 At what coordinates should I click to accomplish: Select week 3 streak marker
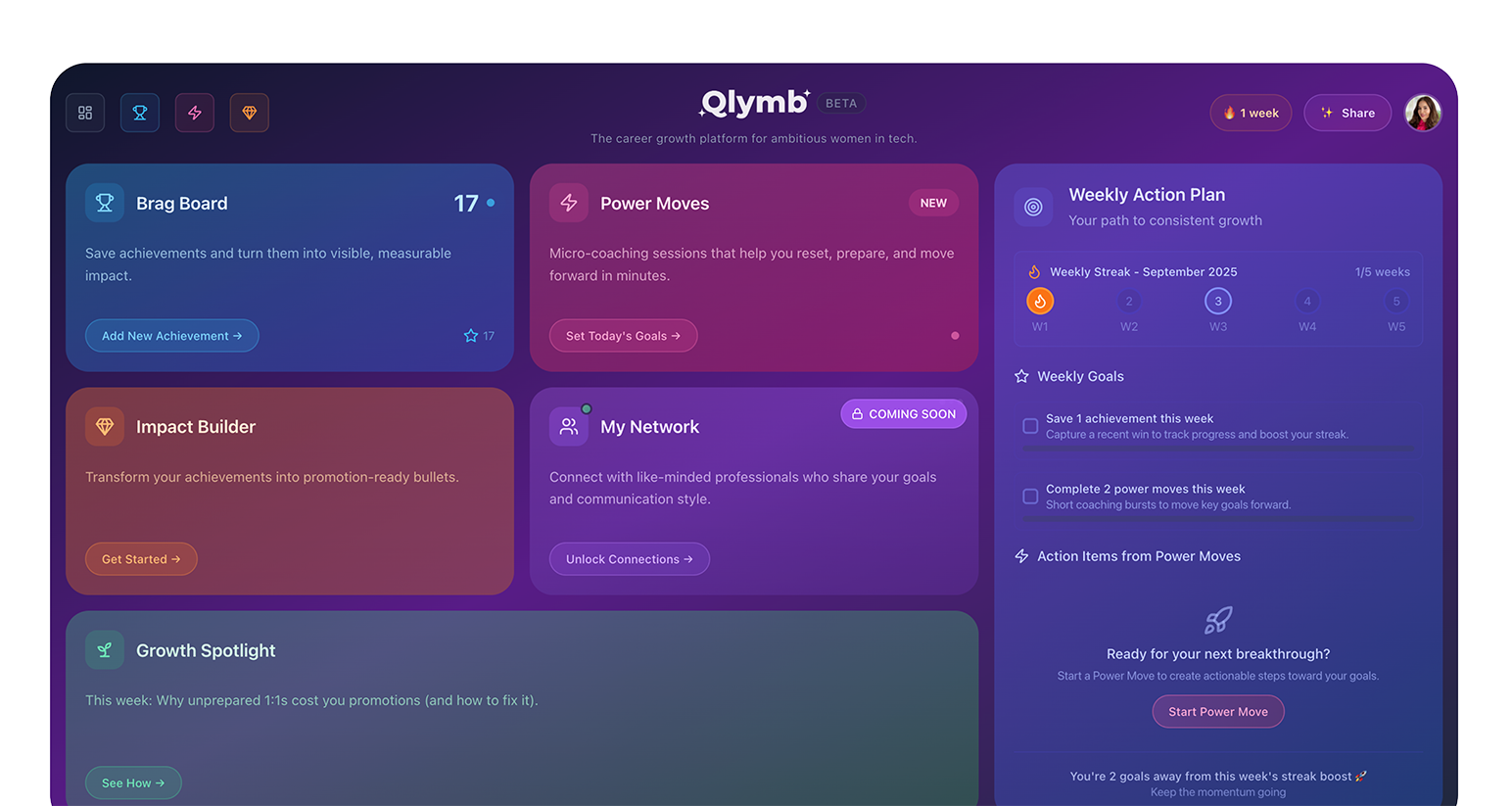(1218, 301)
